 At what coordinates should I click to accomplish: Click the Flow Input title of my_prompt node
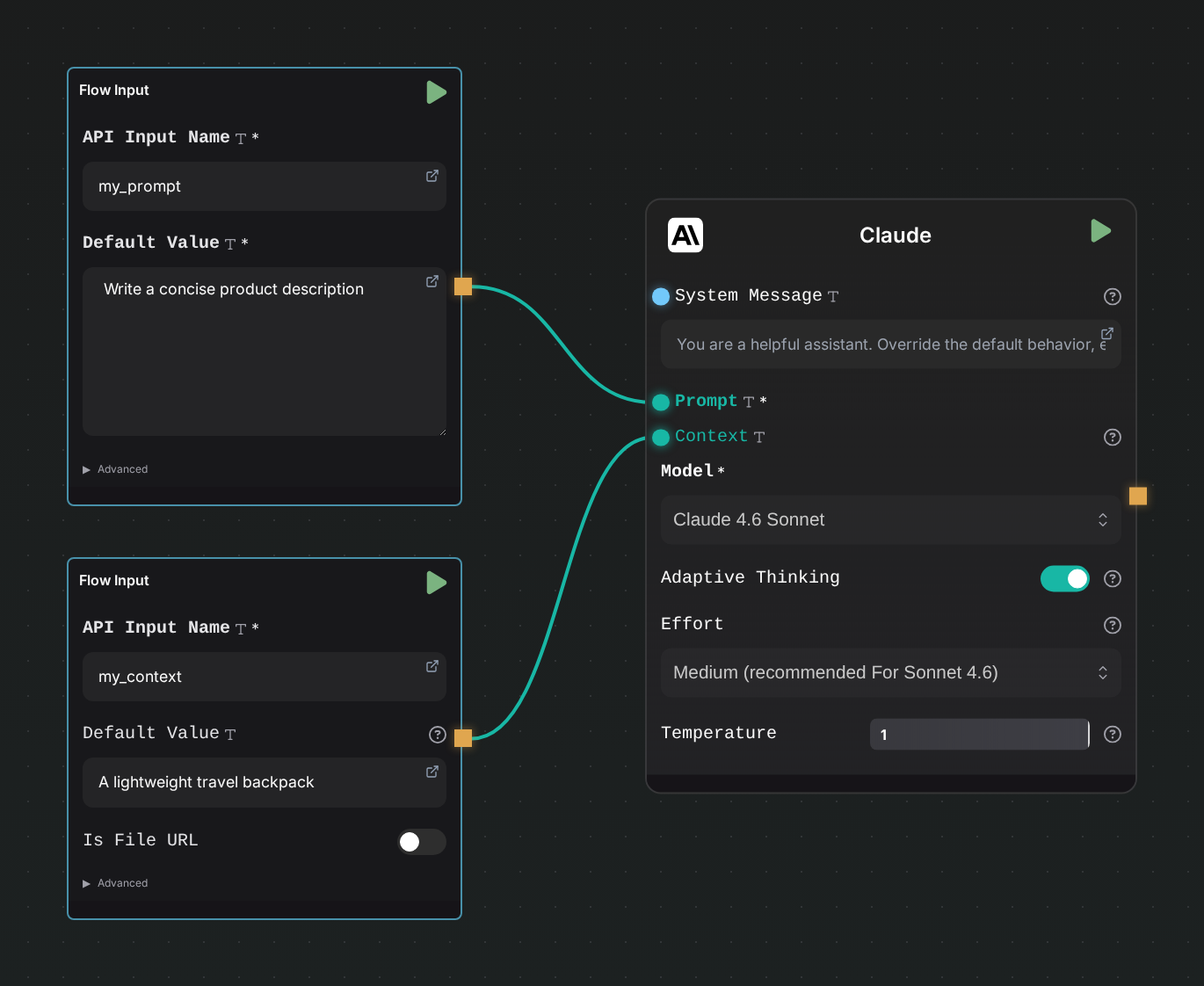114,91
